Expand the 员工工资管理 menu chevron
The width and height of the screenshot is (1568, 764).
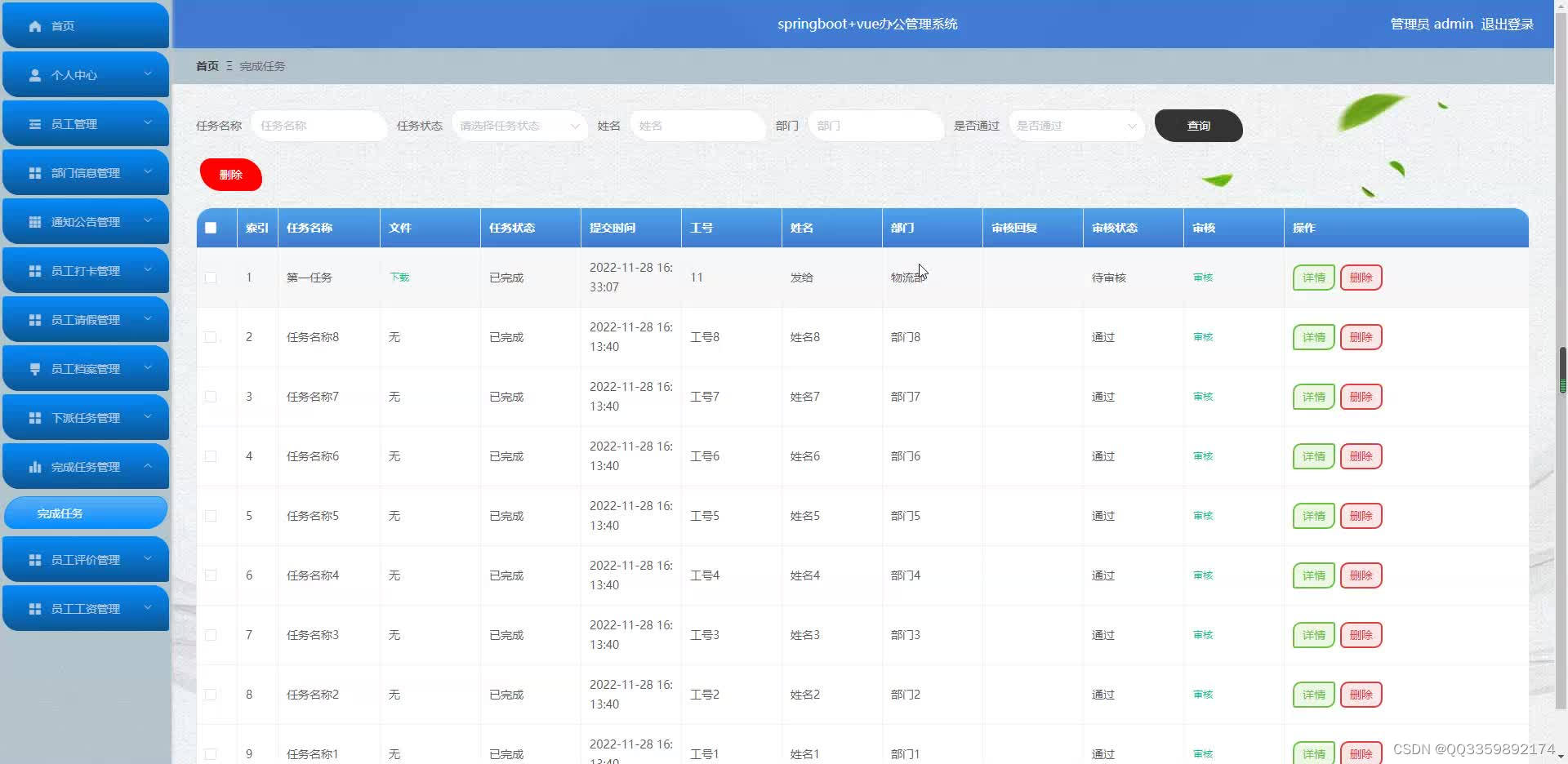[x=148, y=608]
